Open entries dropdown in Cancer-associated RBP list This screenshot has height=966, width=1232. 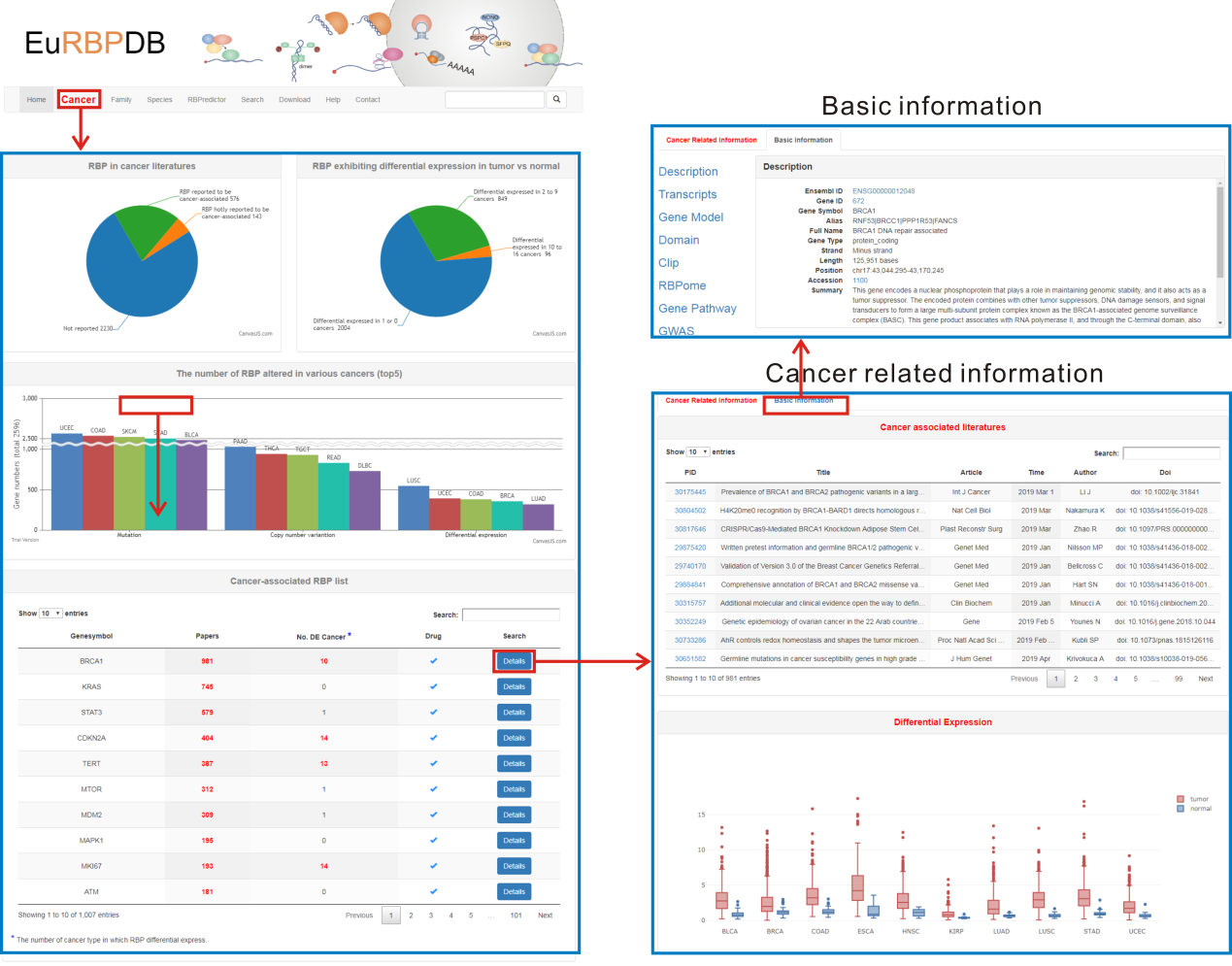coord(50,614)
